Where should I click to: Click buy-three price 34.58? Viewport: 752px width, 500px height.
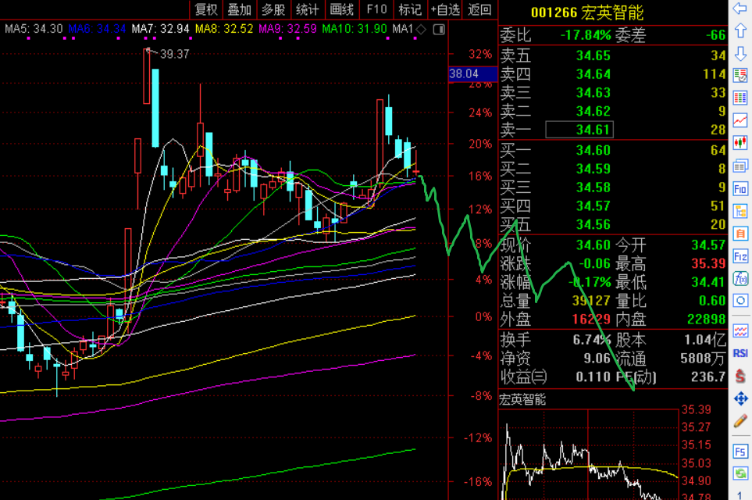(593, 187)
